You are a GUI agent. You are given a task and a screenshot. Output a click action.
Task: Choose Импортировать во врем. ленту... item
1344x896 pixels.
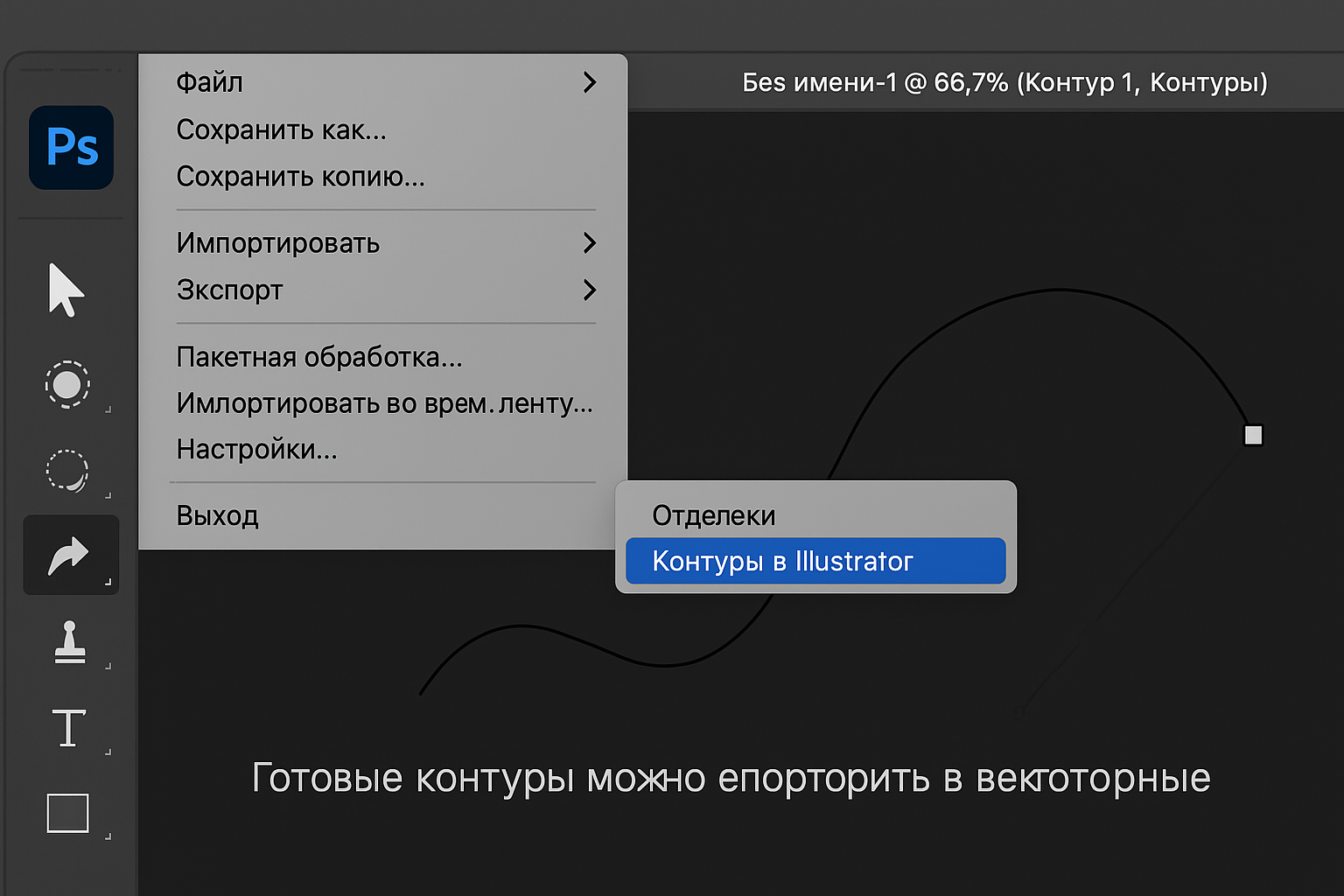(x=383, y=403)
